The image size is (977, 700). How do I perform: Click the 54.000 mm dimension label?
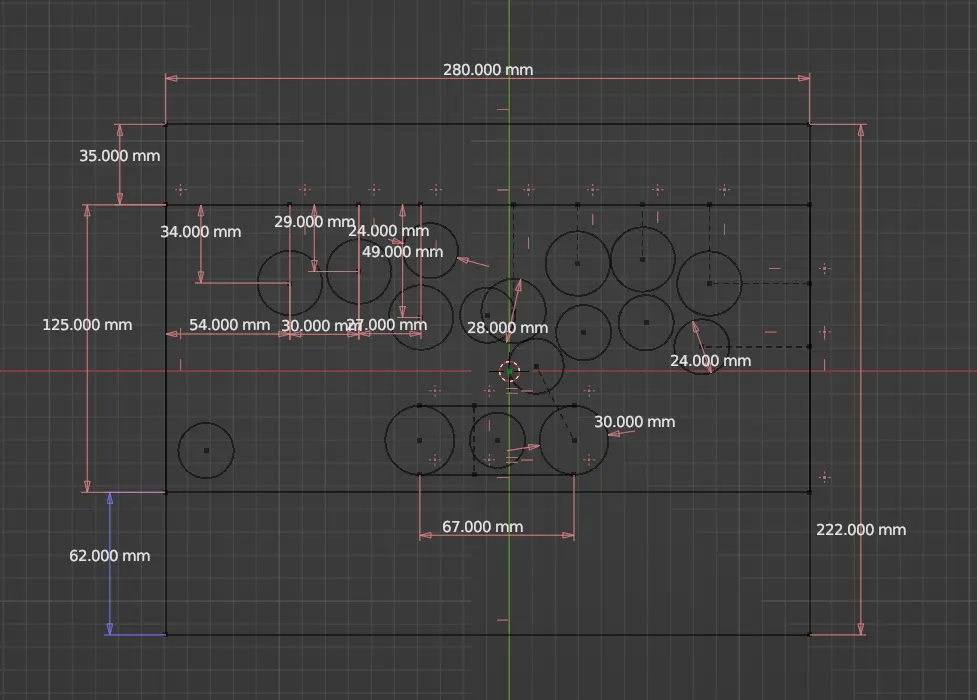pos(229,325)
